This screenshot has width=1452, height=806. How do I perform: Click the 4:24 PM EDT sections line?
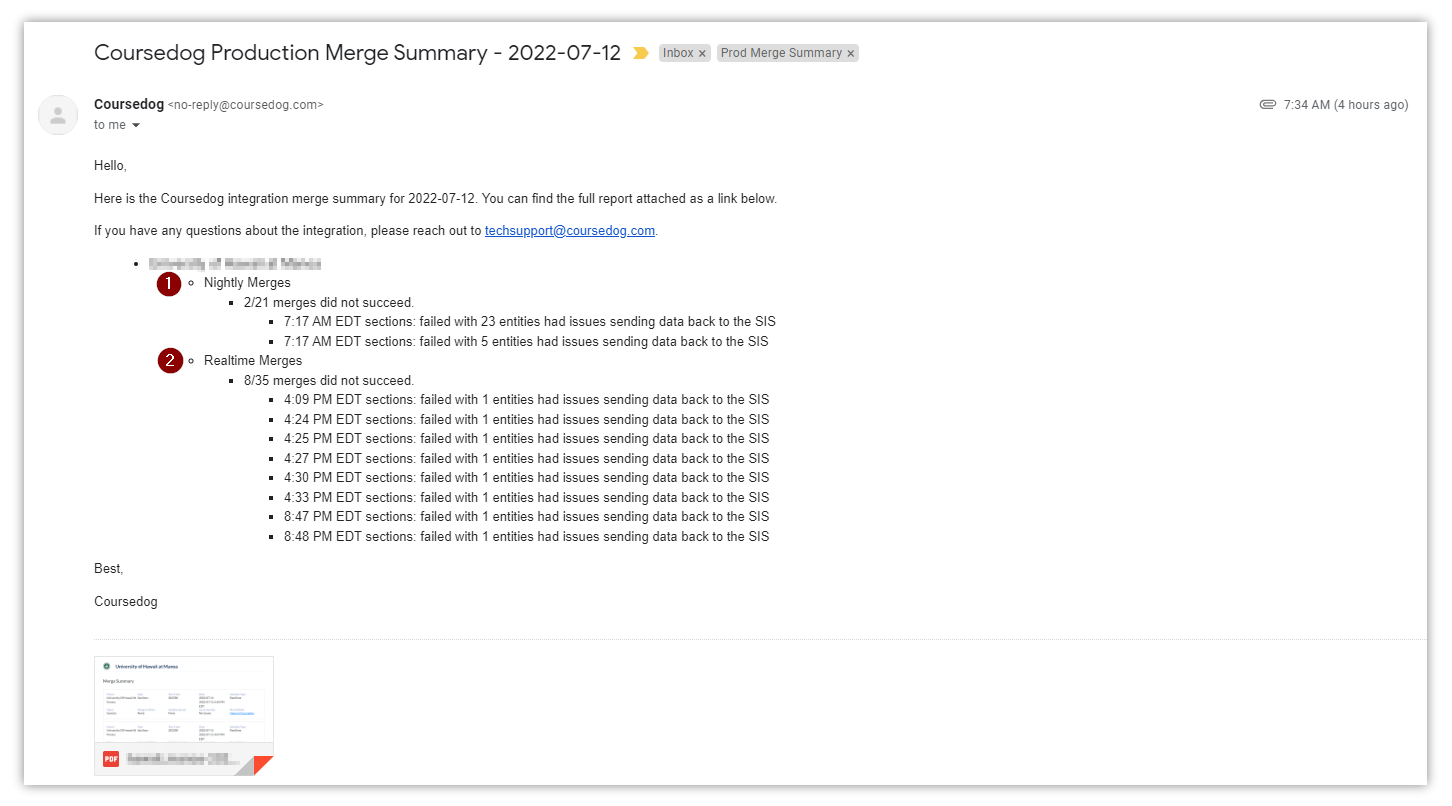point(527,420)
